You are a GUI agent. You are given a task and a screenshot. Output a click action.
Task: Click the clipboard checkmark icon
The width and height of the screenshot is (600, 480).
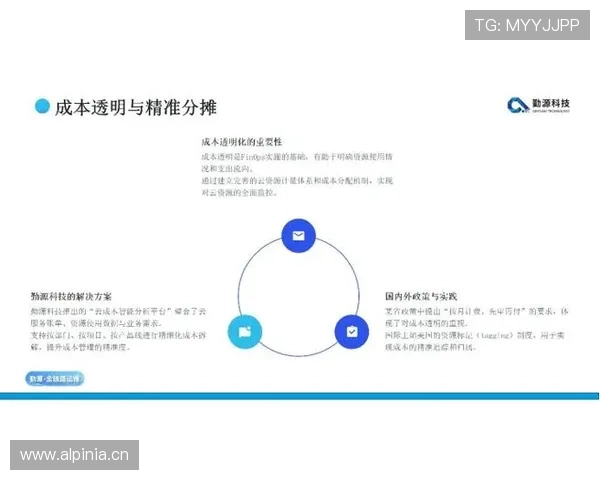pos(352,331)
